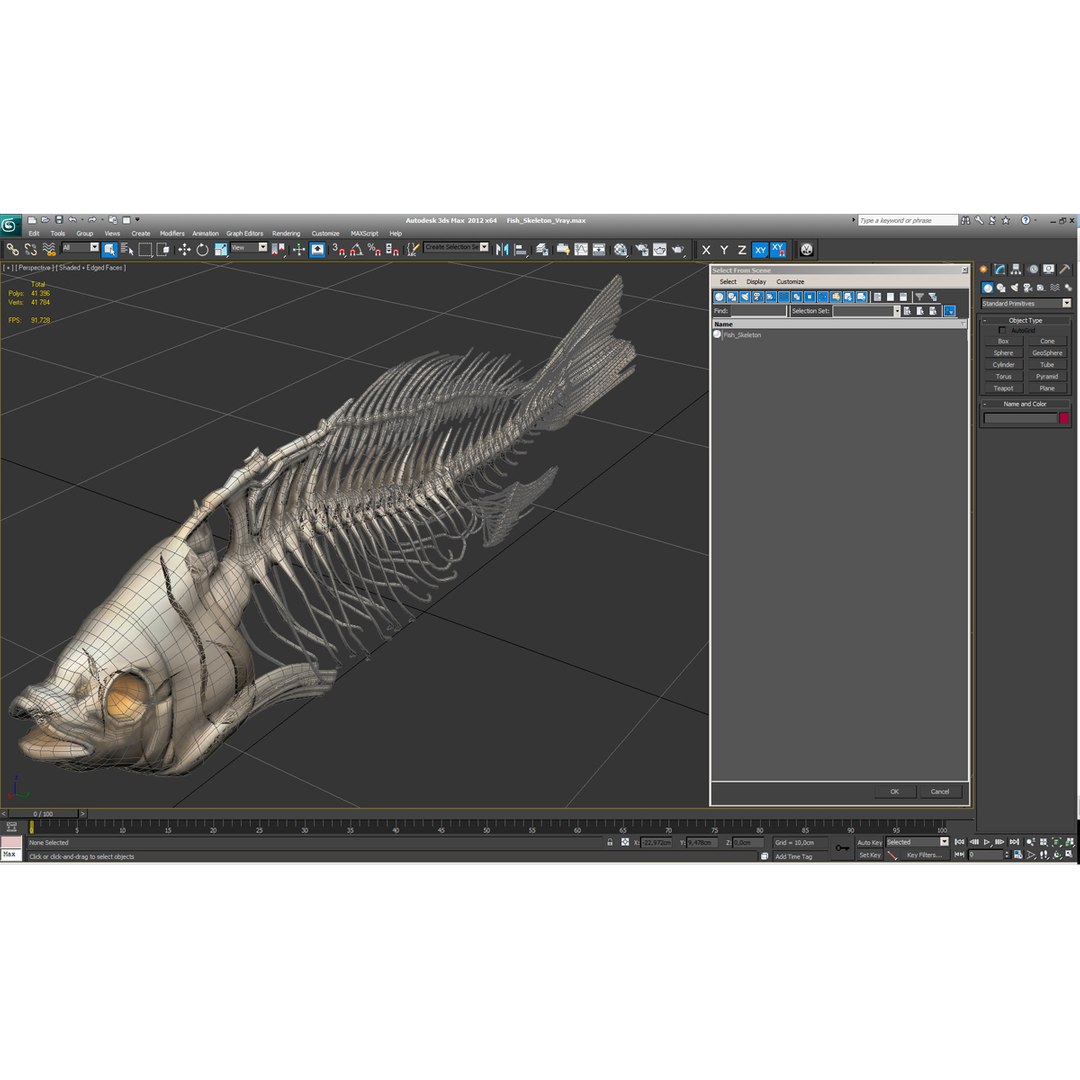Open the Modify panel tab icon
Screen dimensions: 1080x1080
pyautogui.click(x=999, y=269)
